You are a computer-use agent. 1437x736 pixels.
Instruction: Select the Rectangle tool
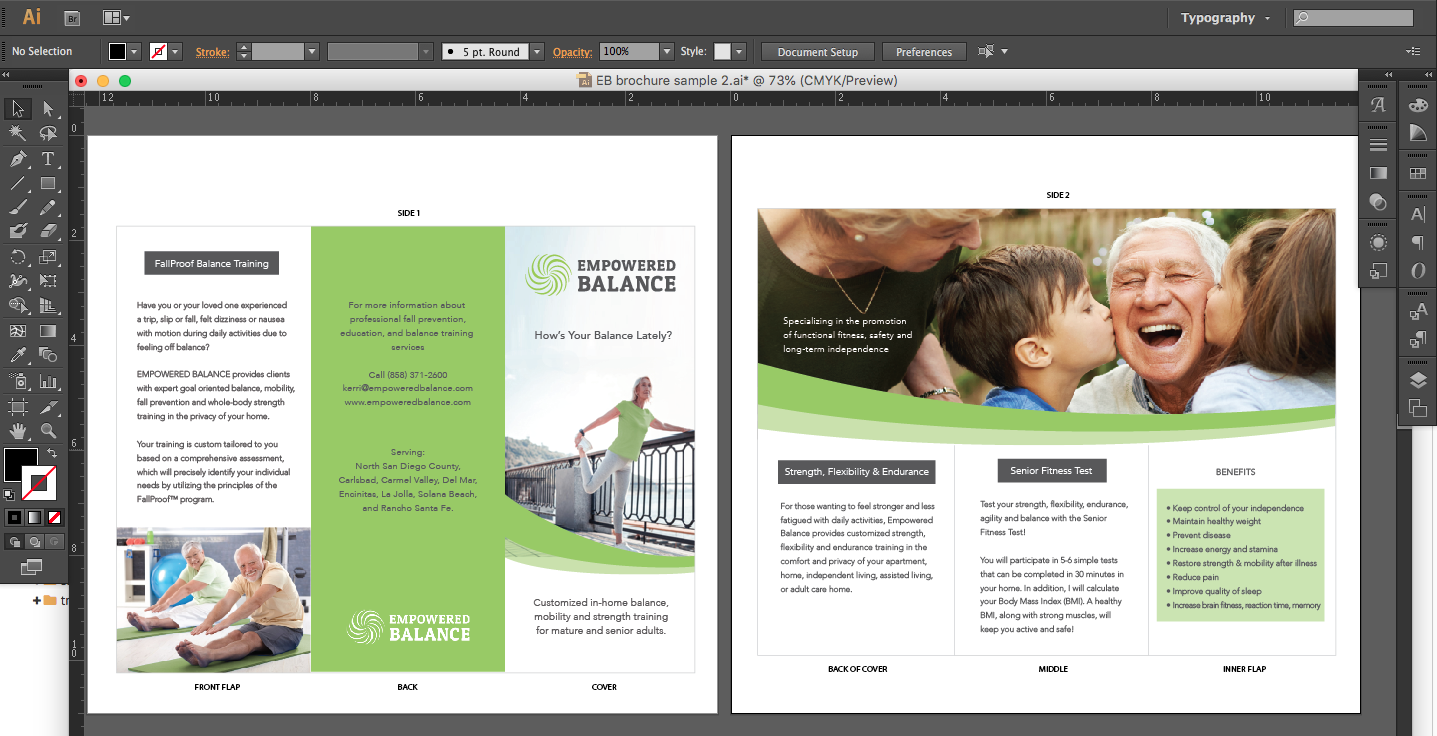[48, 183]
